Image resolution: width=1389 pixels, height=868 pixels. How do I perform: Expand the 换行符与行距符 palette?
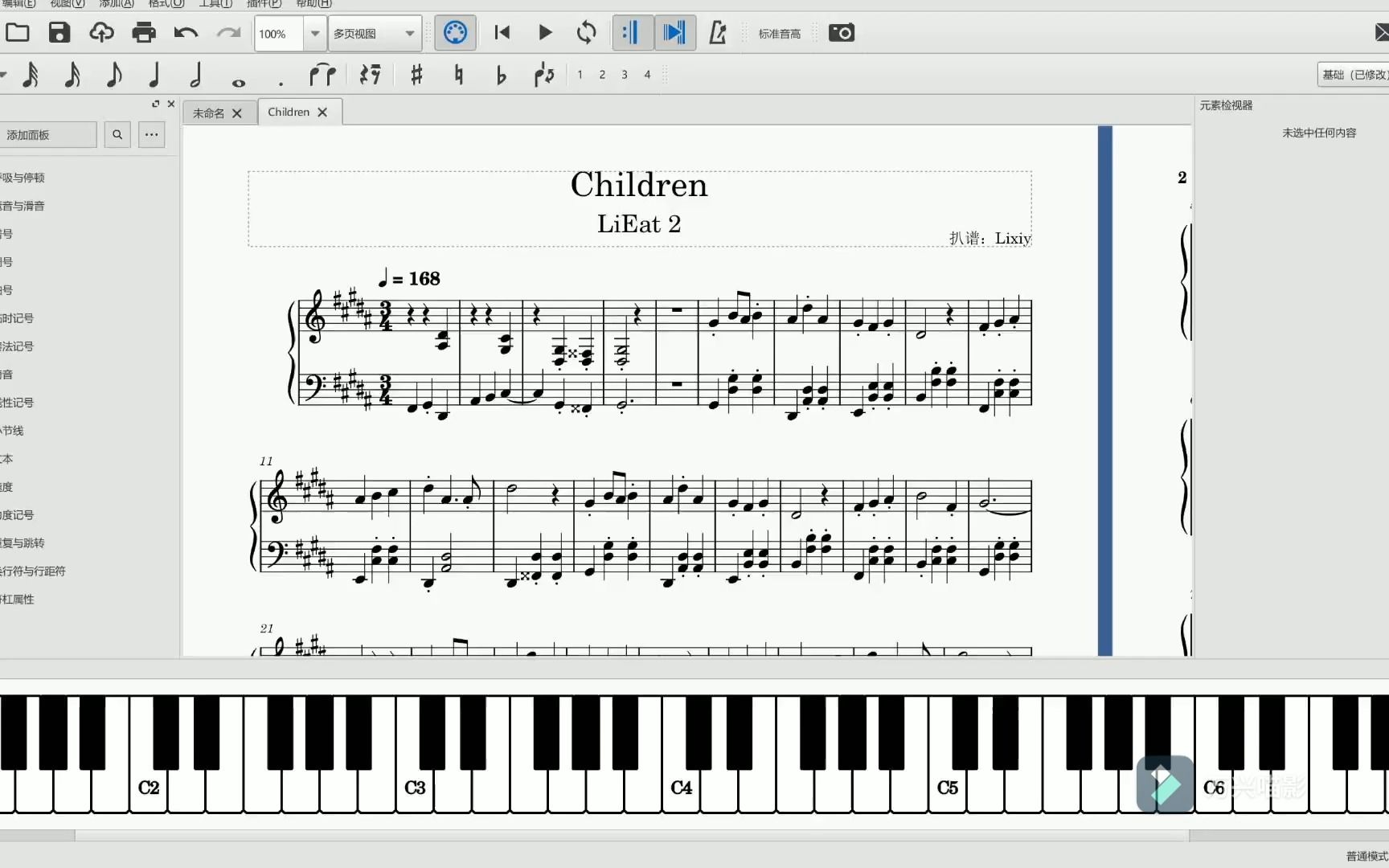33,571
